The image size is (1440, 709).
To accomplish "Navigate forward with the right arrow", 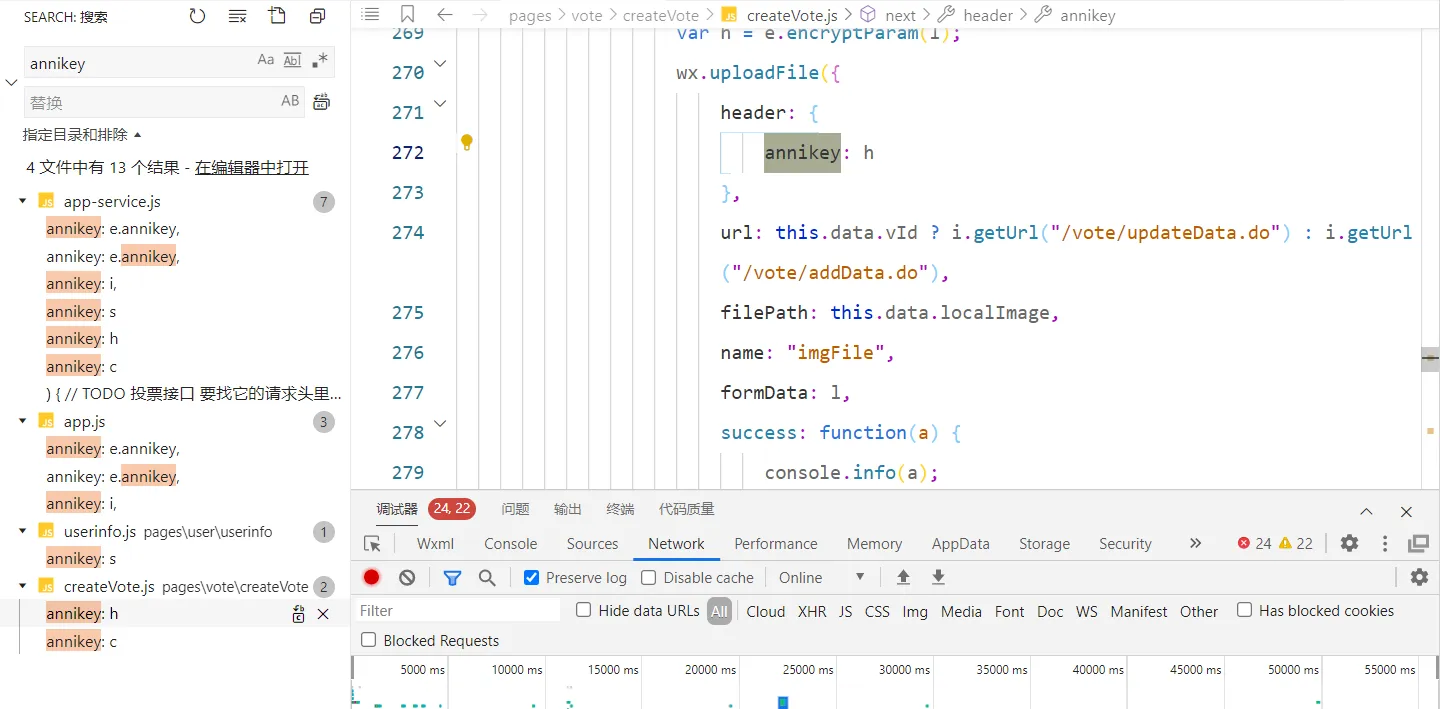I will (479, 15).
